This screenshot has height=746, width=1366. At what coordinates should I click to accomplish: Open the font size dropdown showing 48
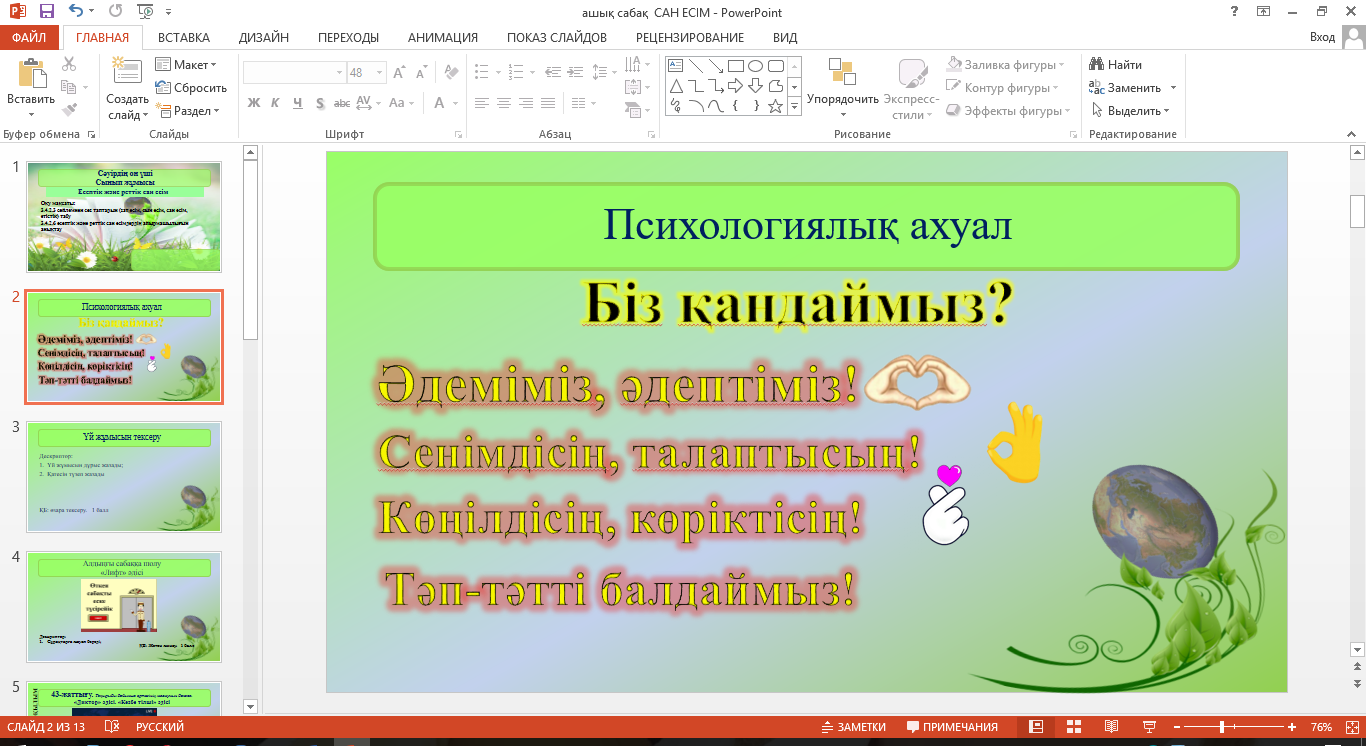point(380,73)
